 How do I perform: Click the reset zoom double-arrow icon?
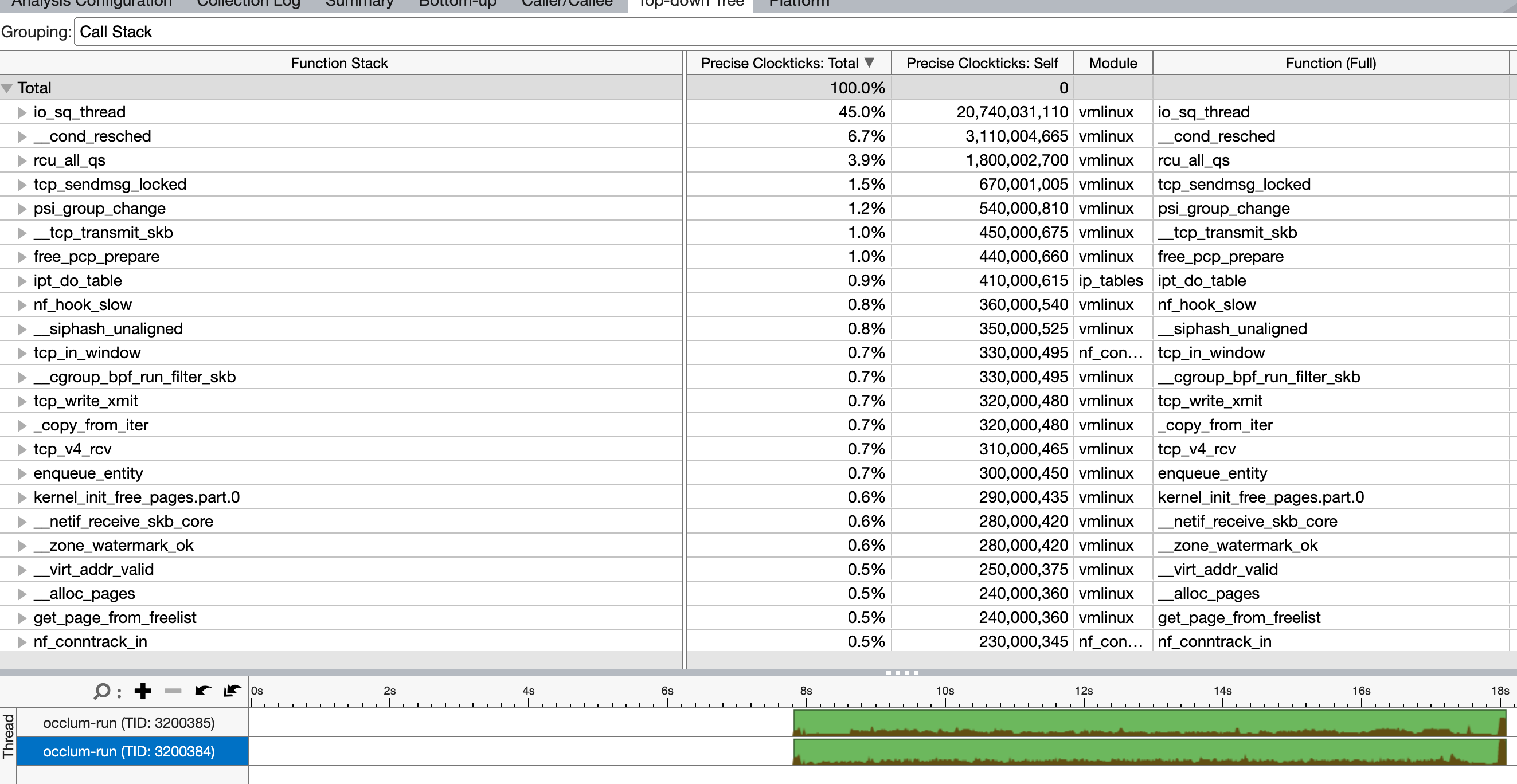click(233, 691)
